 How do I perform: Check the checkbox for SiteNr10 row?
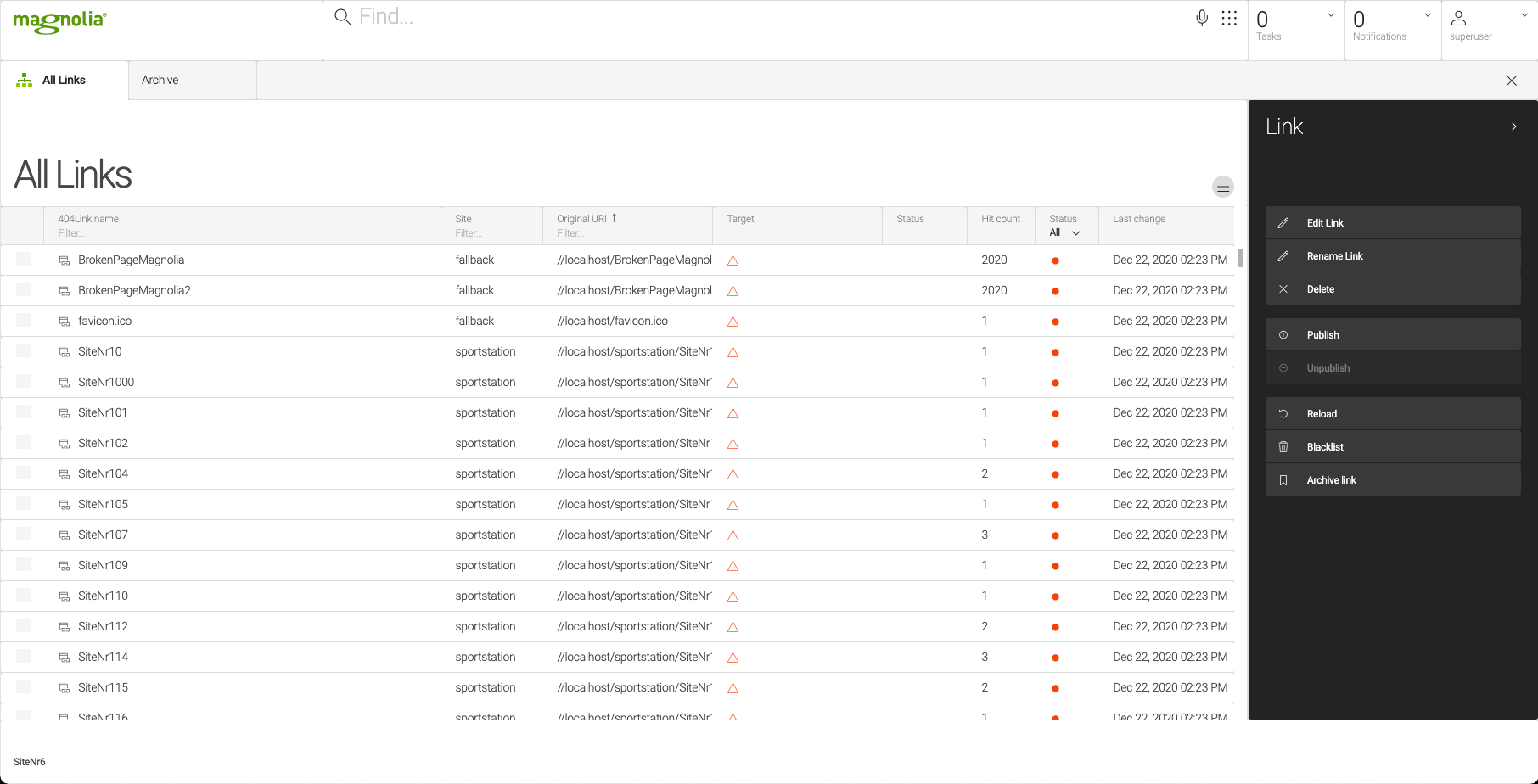point(23,351)
